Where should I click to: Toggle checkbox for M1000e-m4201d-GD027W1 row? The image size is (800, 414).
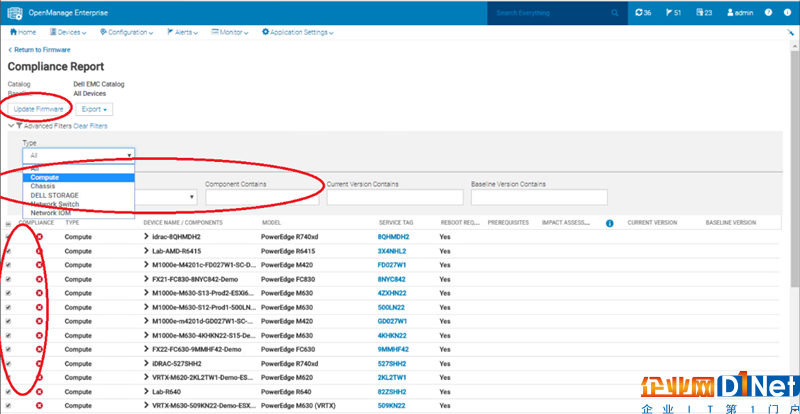click(x=8, y=322)
